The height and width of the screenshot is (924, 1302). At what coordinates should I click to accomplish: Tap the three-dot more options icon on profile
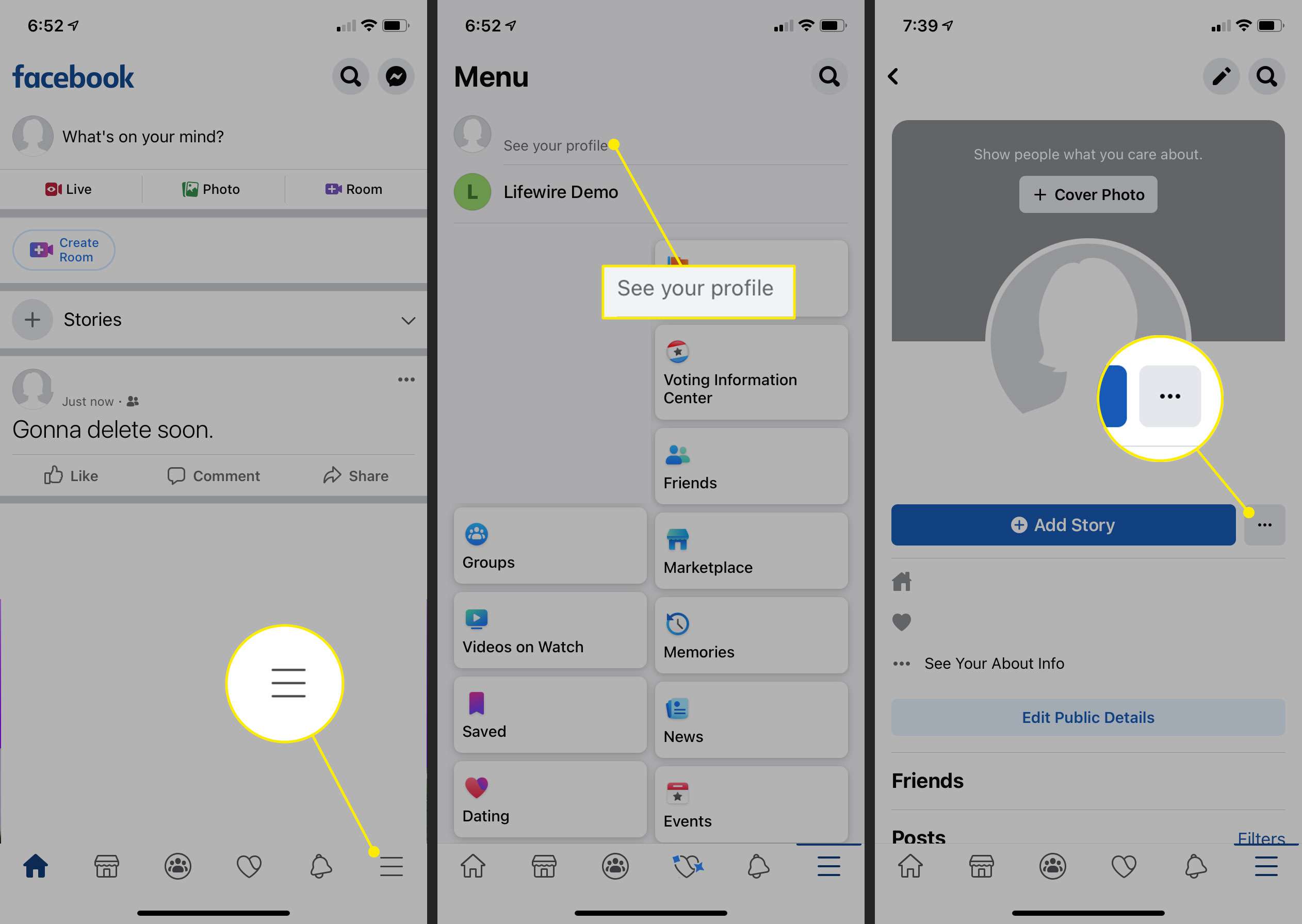point(1265,524)
